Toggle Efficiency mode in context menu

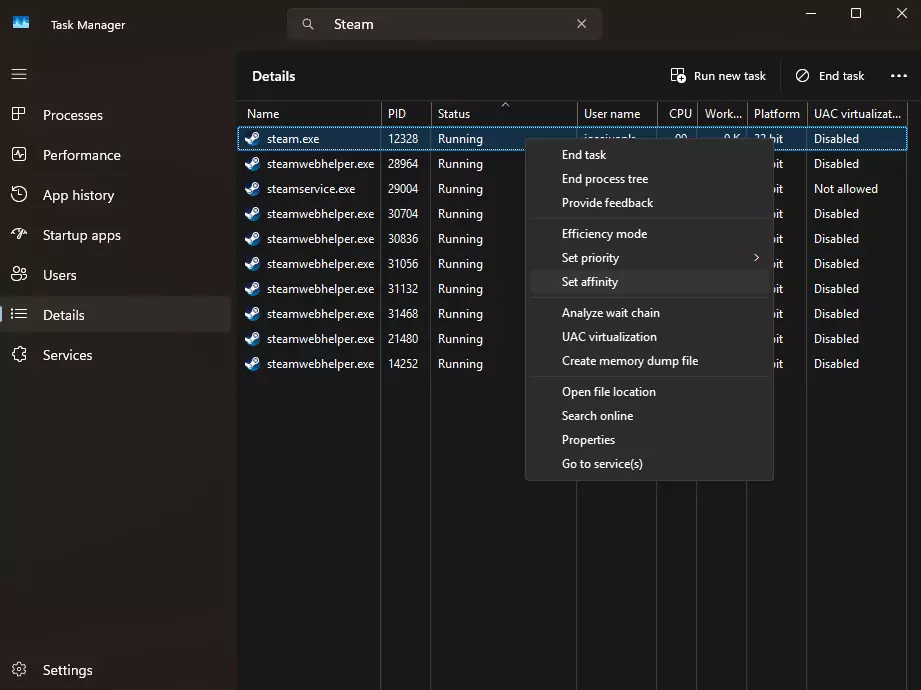click(x=604, y=234)
